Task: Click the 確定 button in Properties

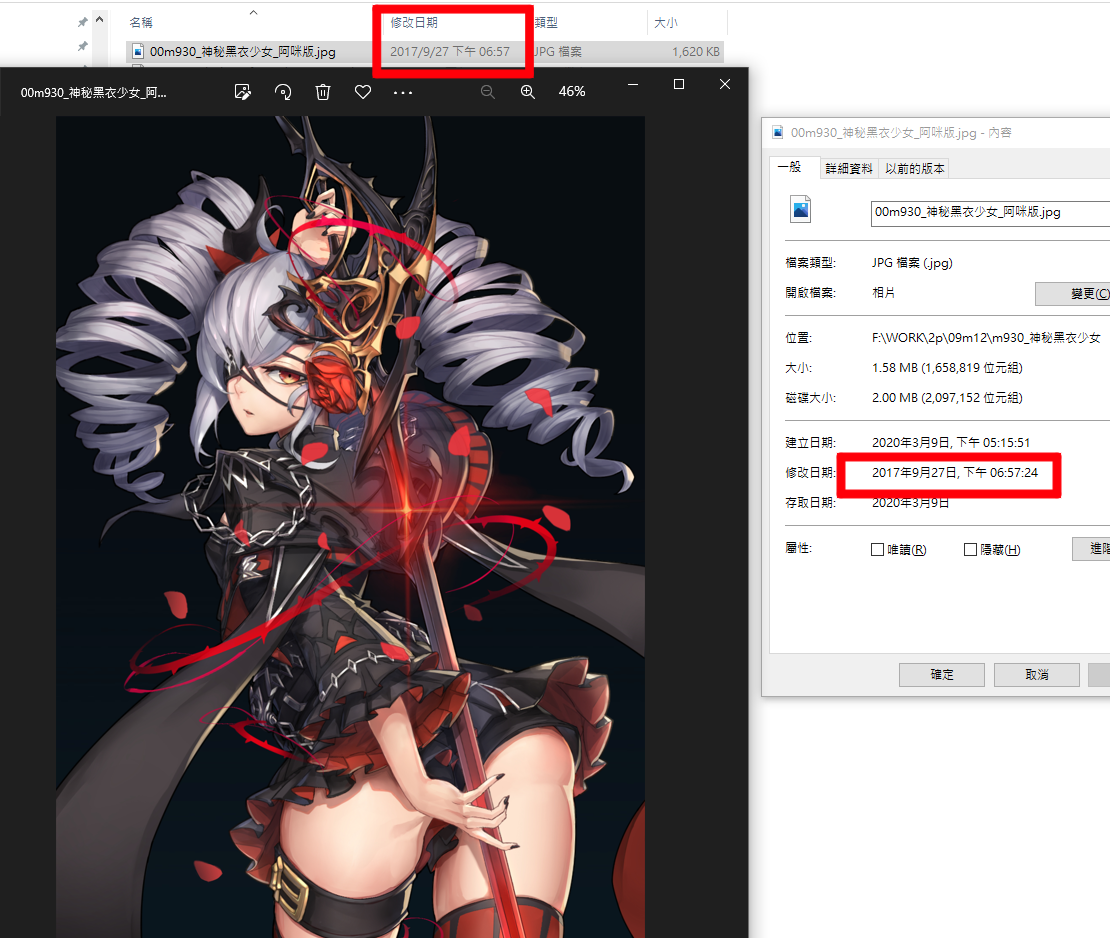Action: coord(942,675)
